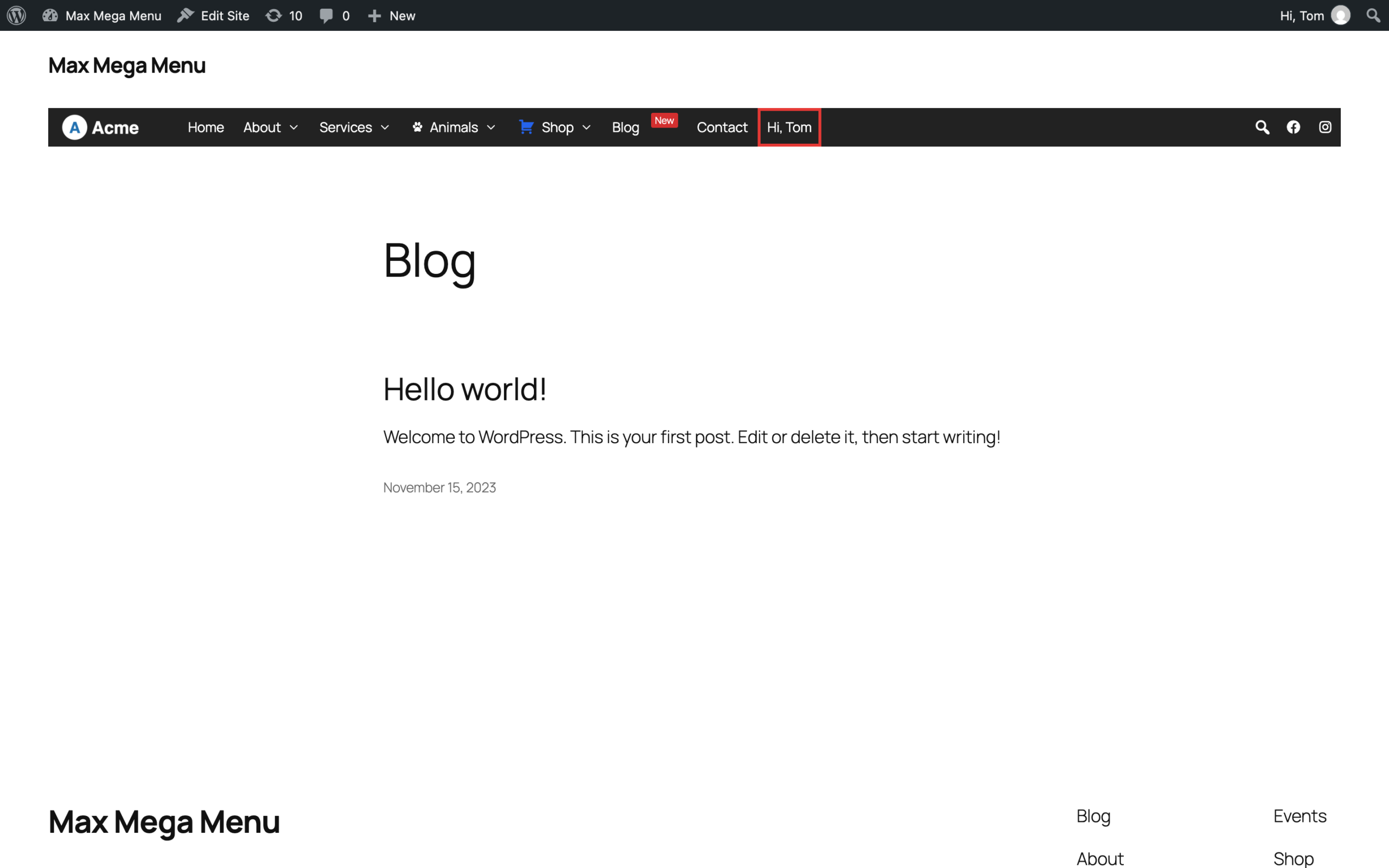Click the Edit Site paintbrush icon
This screenshot has height=868, width=1389.
(186, 16)
